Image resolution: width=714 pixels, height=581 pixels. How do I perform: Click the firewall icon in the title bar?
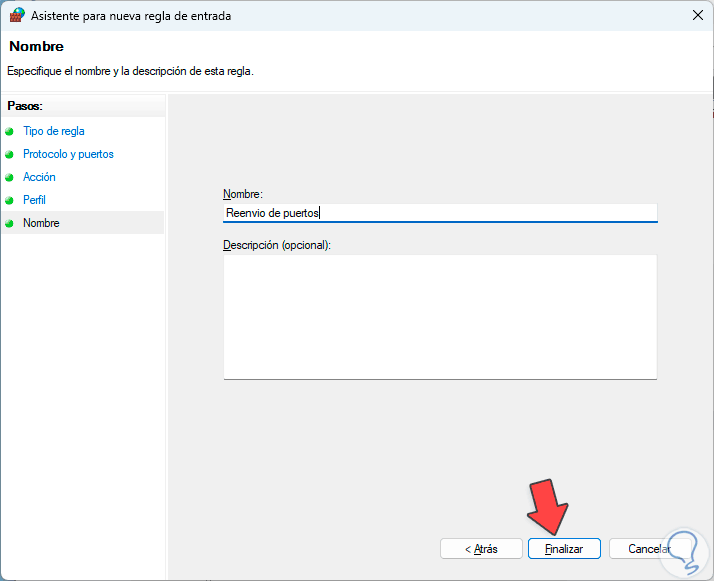tap(17, 15)
